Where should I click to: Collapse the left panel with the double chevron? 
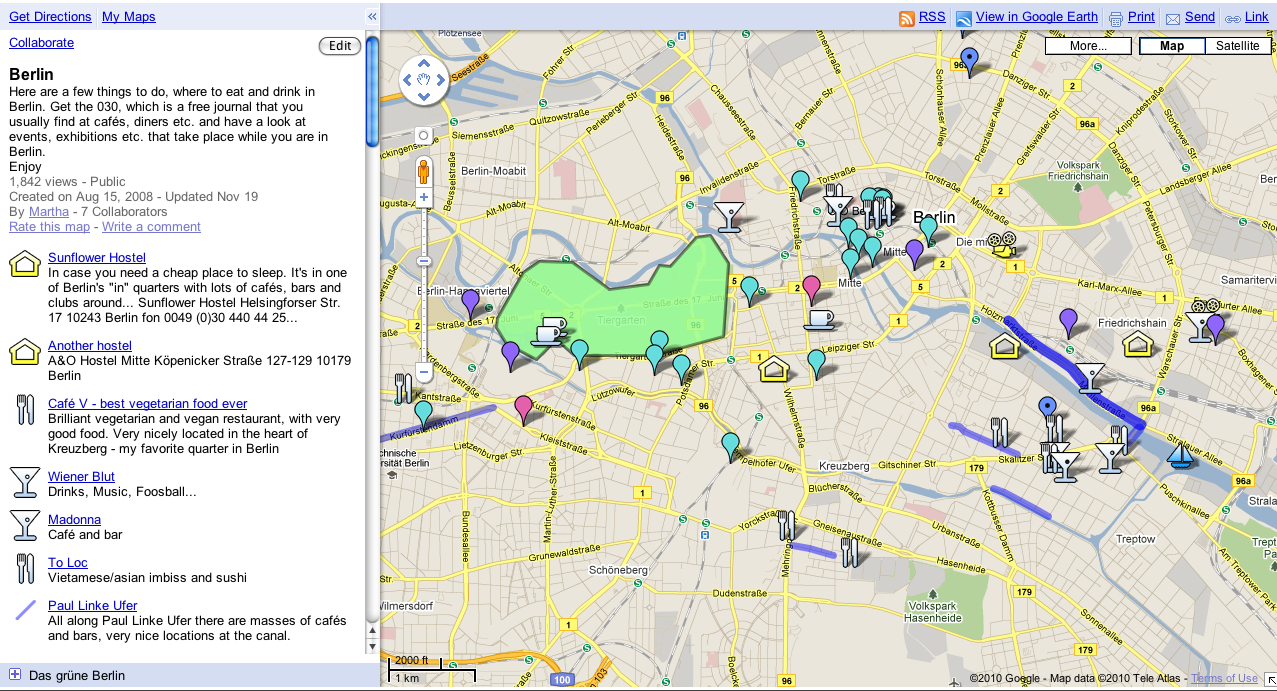[372, 17]
